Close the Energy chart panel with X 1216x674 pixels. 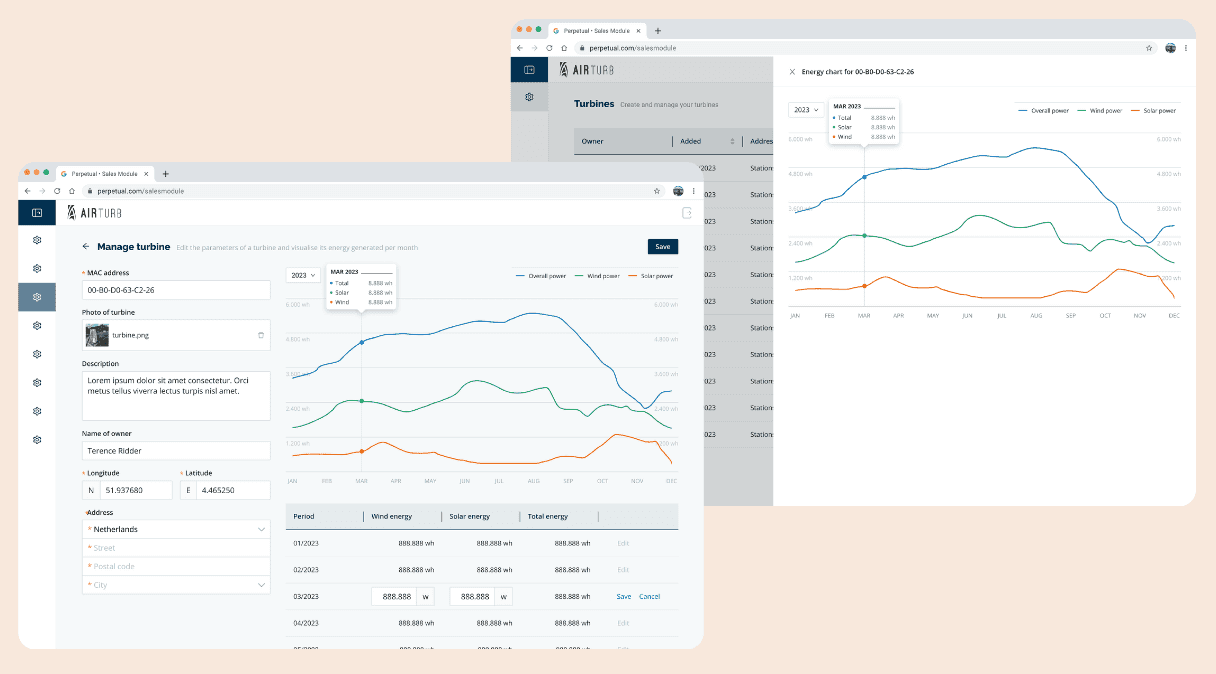(792, 72)
